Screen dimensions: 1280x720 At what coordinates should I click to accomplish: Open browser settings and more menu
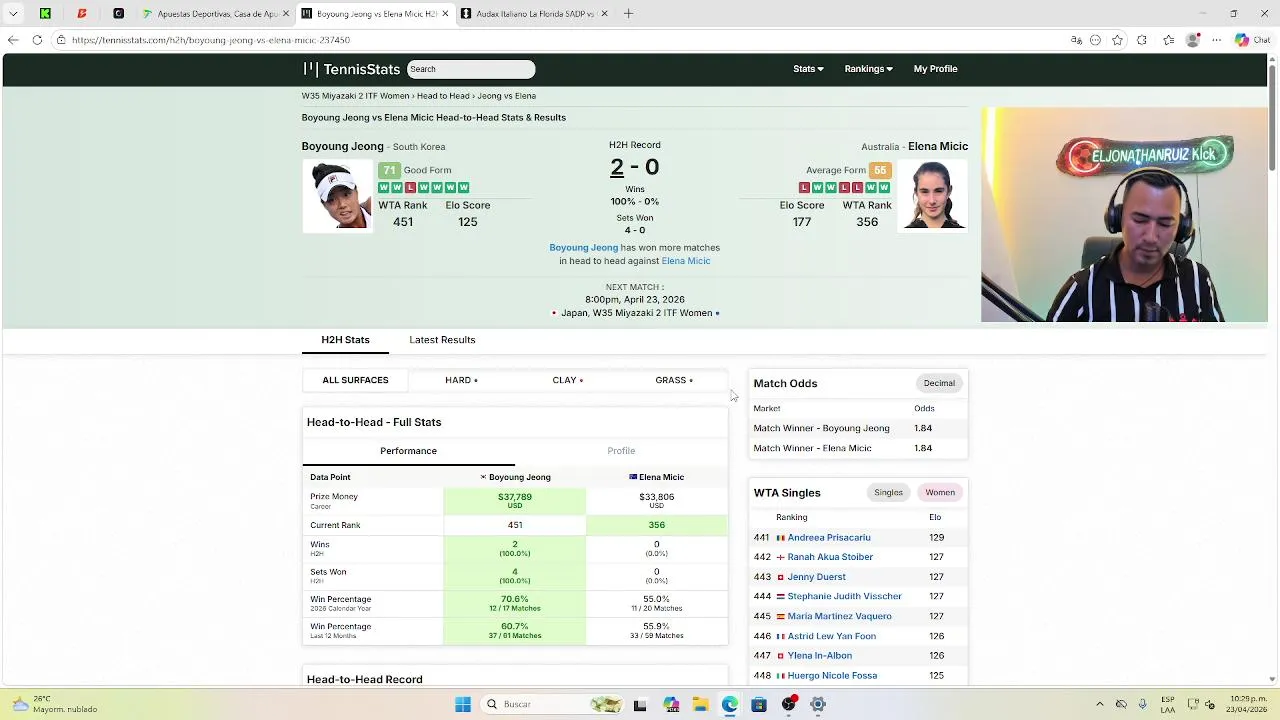coord(1218,40)
